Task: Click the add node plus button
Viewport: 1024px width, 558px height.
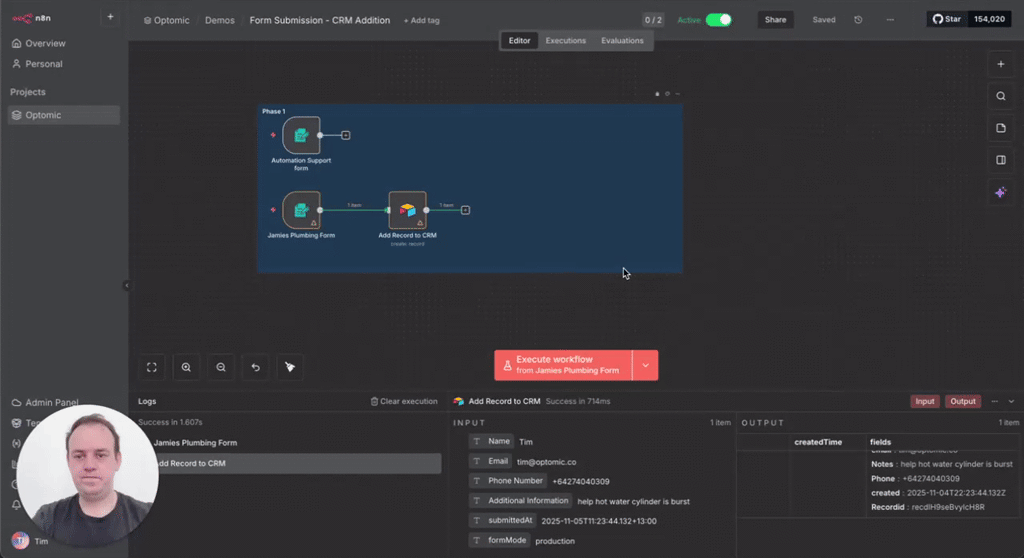Action: (x=1000, y=64)
